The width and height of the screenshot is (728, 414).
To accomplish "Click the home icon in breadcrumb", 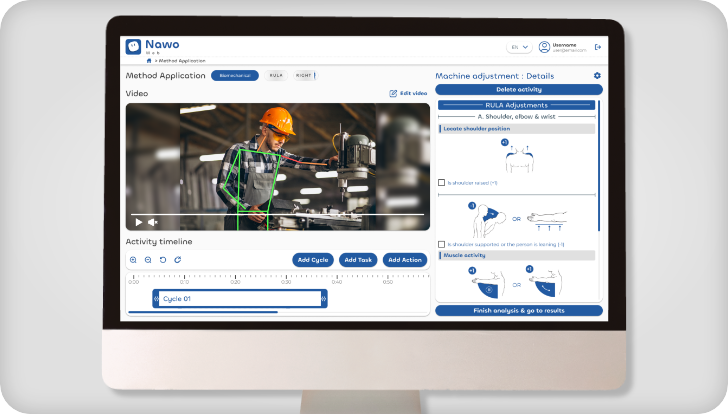I will pos(149,61).
